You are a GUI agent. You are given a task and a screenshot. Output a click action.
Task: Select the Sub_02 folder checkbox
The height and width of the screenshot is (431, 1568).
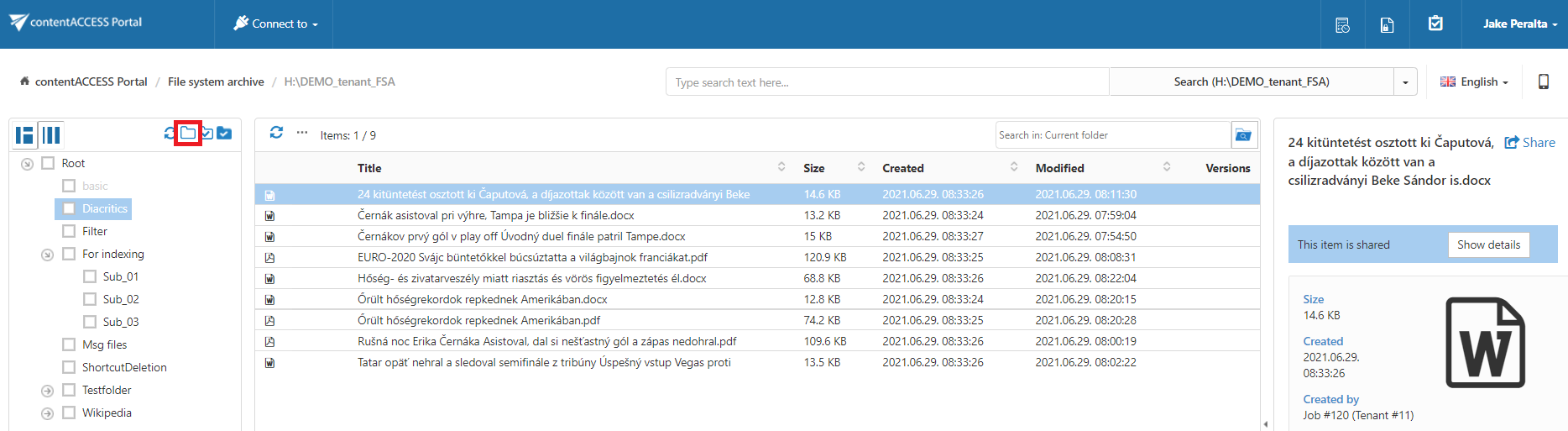coord(90,299)
